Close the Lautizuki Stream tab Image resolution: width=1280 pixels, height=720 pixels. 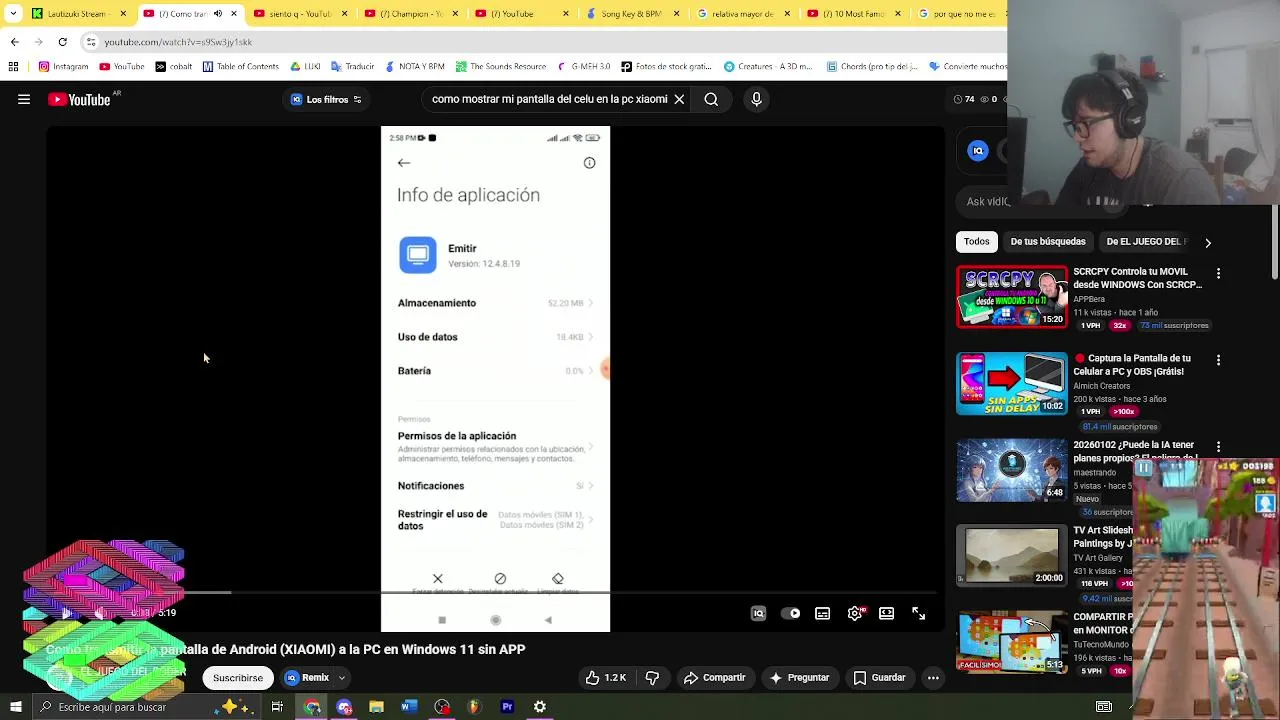point(124,14)
